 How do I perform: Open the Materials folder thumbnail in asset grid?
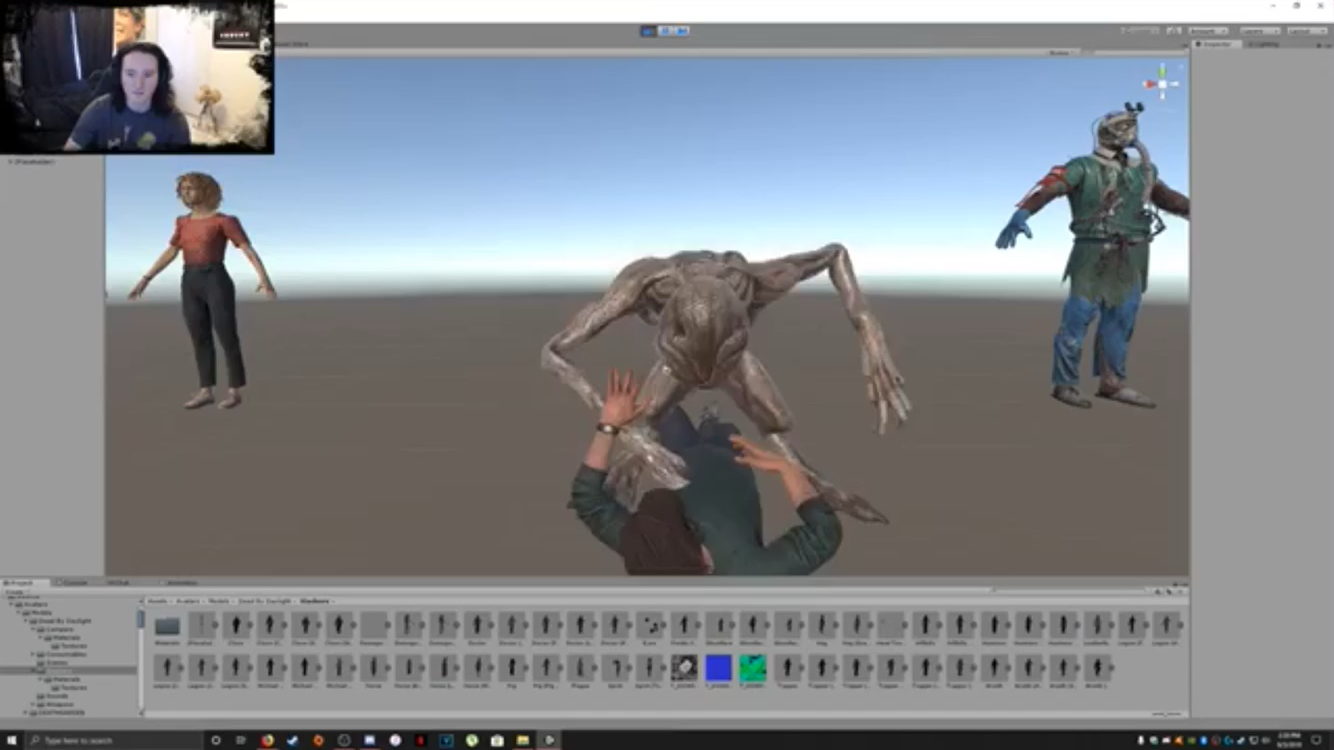167,626
